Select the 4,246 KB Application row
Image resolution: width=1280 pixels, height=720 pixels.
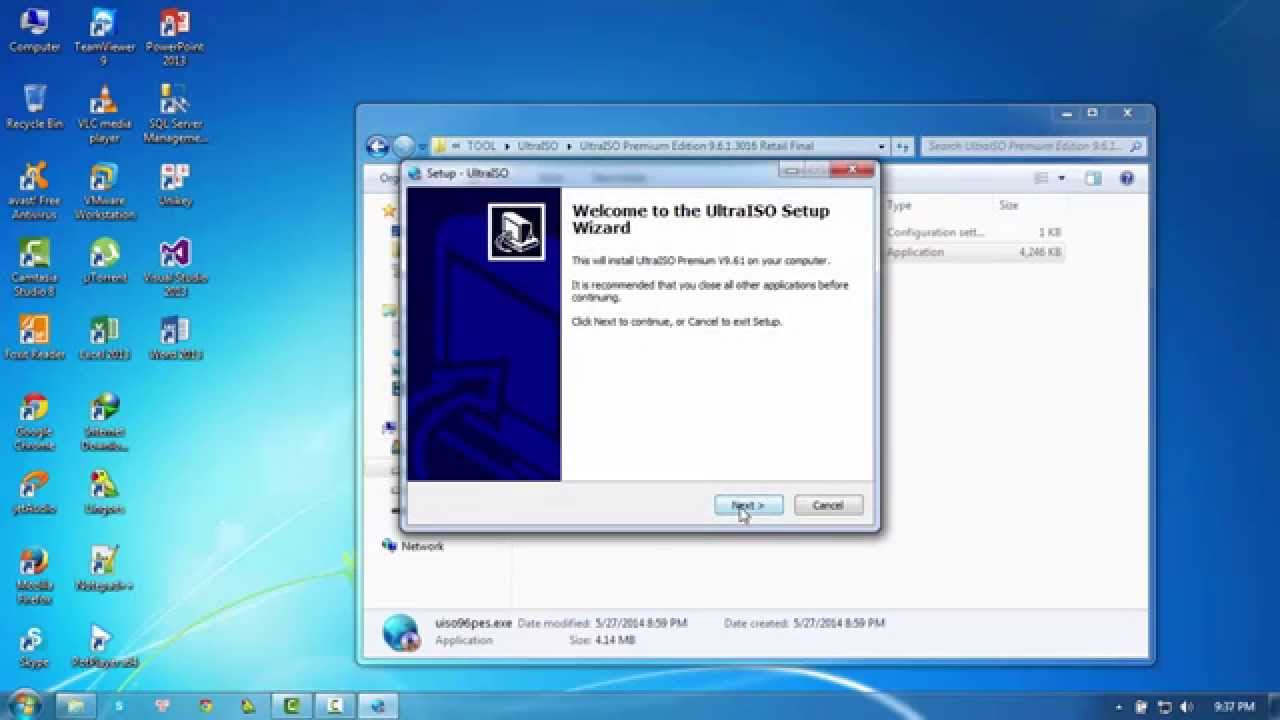pyautogui.click(x=974, y=252)
